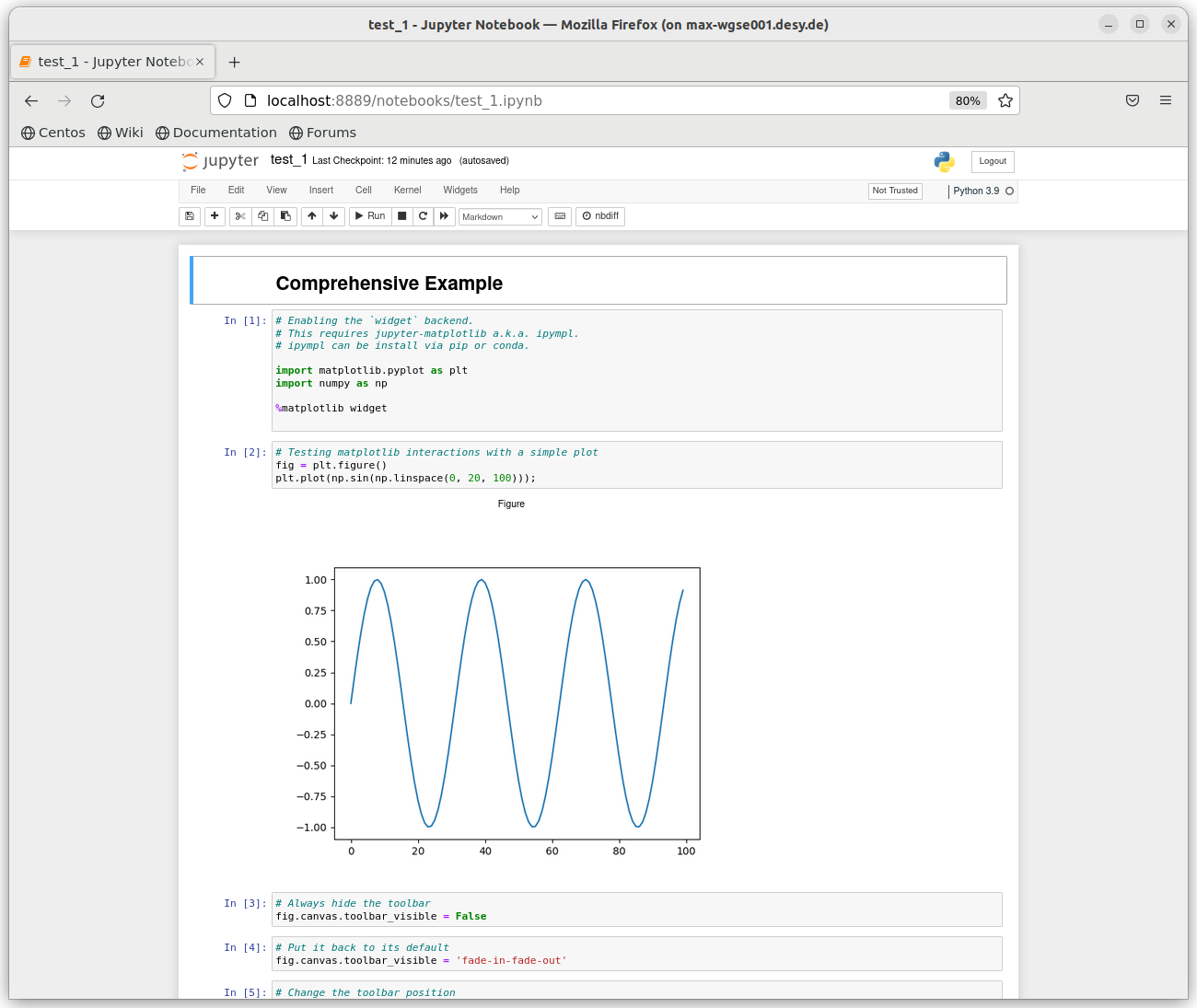1197x1008 pixels.
Task: Paste cells below using the clipboard icon
Action: pos(285,216)
